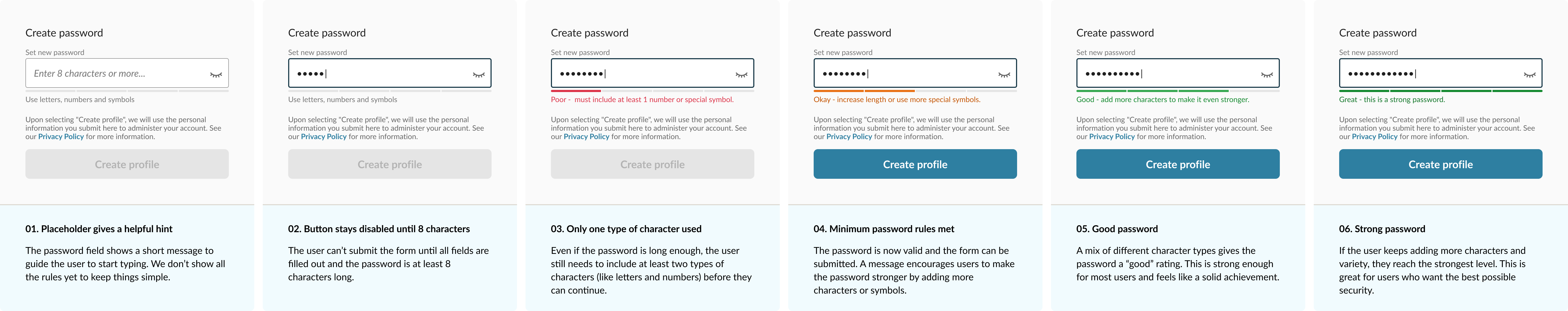This screenshot has width=1568, height=311.
Task: Click disabled Create profile button in placeholder panel
Action: tap(127, 164)
